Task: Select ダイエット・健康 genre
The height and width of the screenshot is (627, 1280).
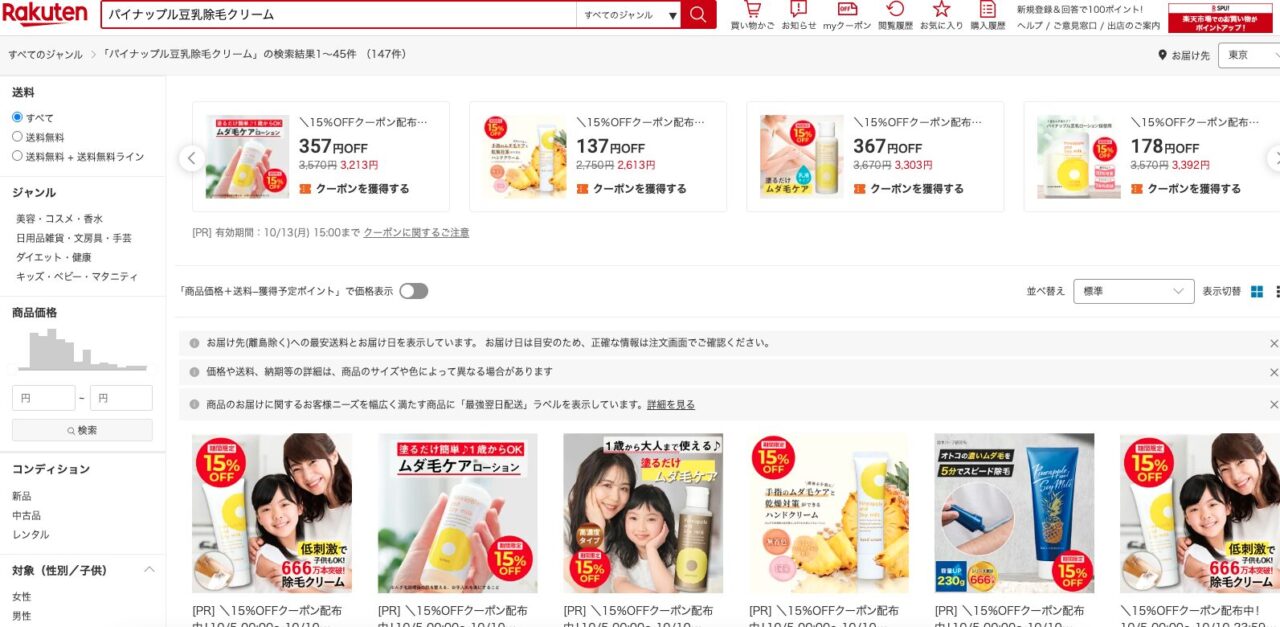Action: click(53, 257)
